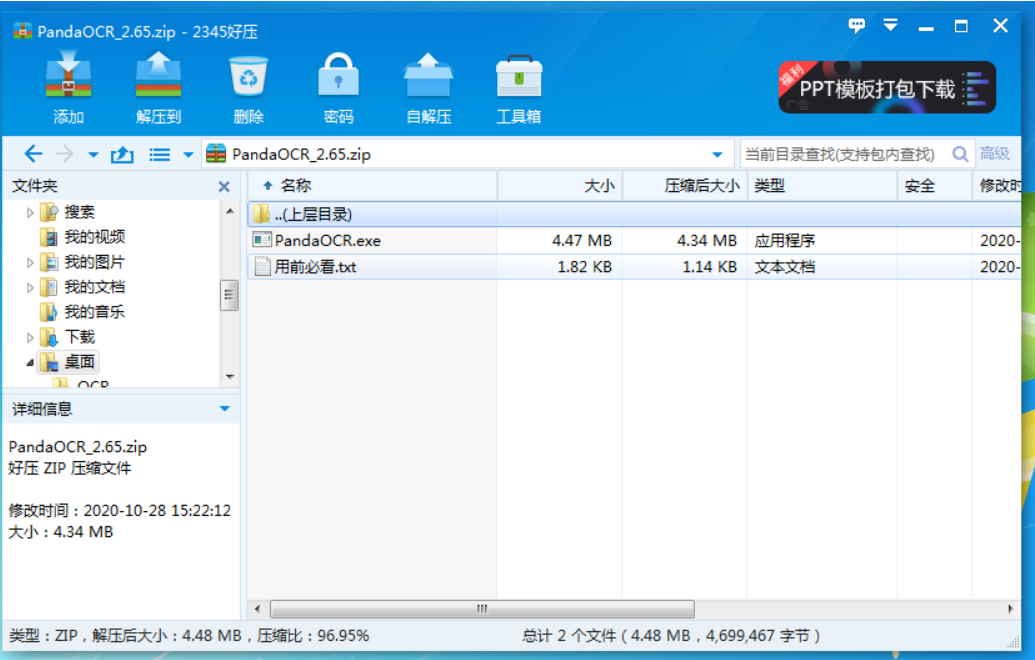This screenshot has width=1035, height=660.
Task: Open the 高级 advanced search link
Action: tap(995, 154)
